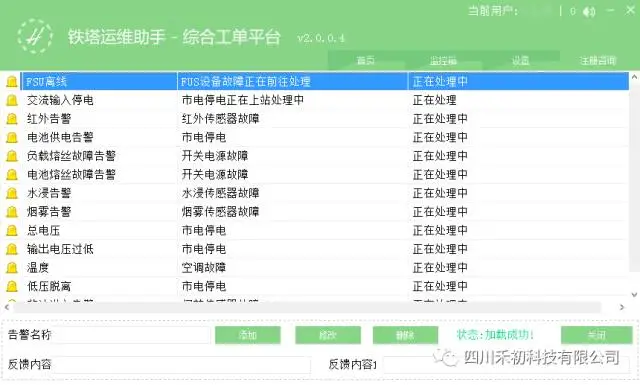Click the 当前用户 label

tap(492, 11)
